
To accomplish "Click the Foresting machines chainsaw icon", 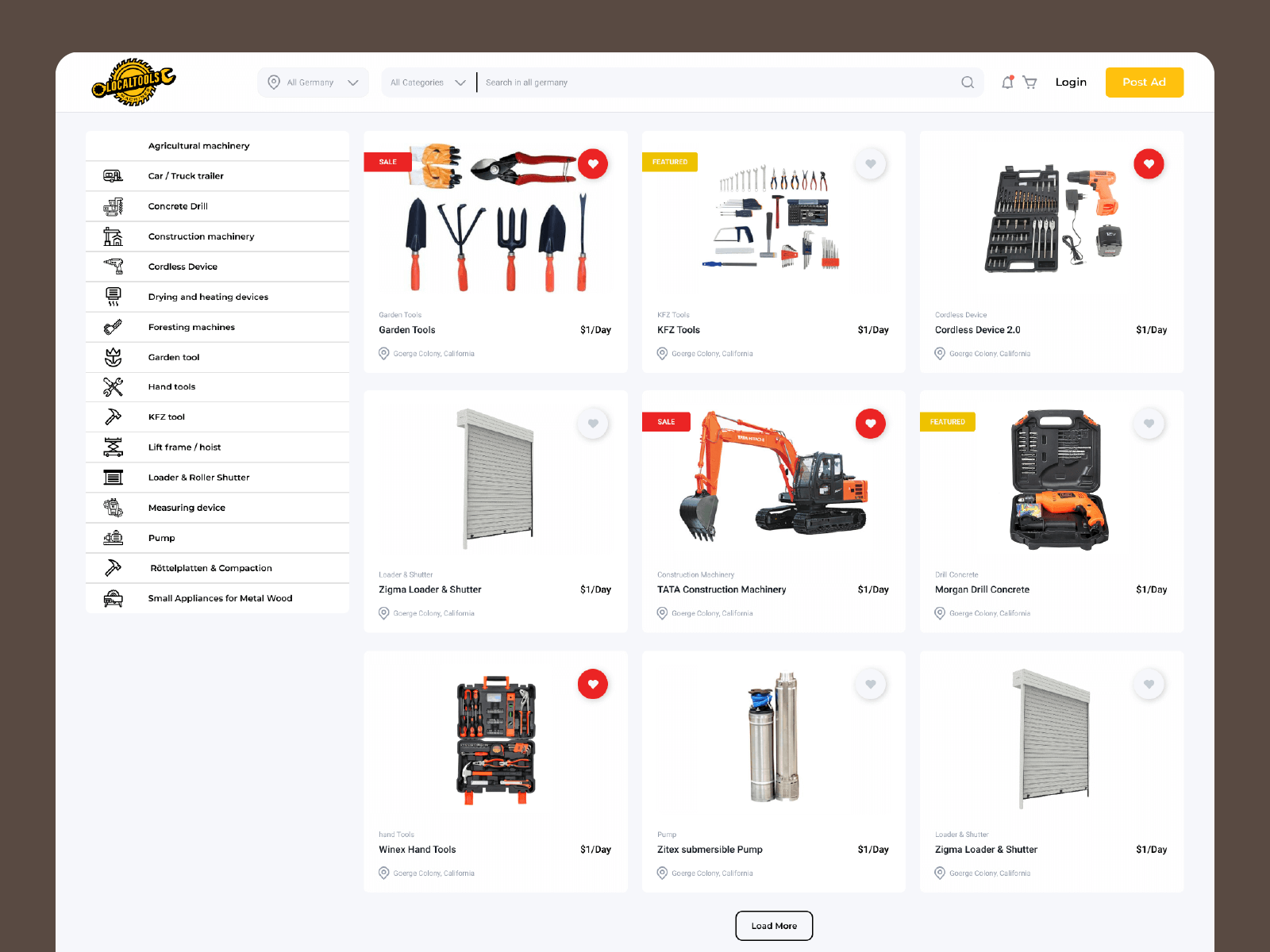I will click(x=114, y=327).
